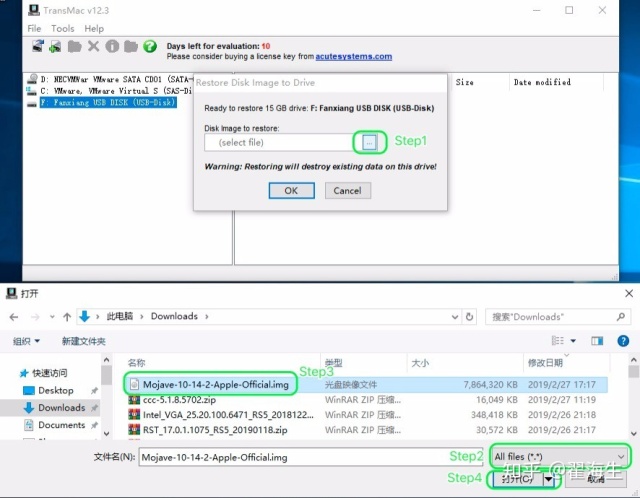This screenshot has height=498, width=640.
Task: Click the info toolbar icon
Action: [x=112, y=46]
